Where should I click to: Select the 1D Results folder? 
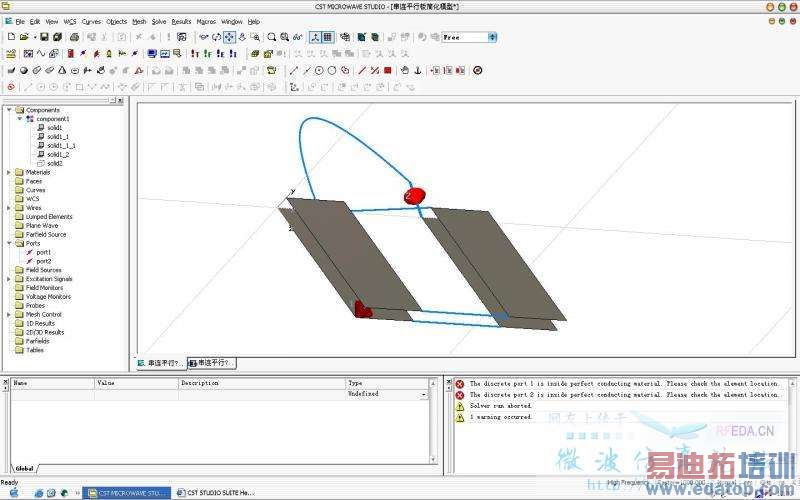(x=40, y=323)
